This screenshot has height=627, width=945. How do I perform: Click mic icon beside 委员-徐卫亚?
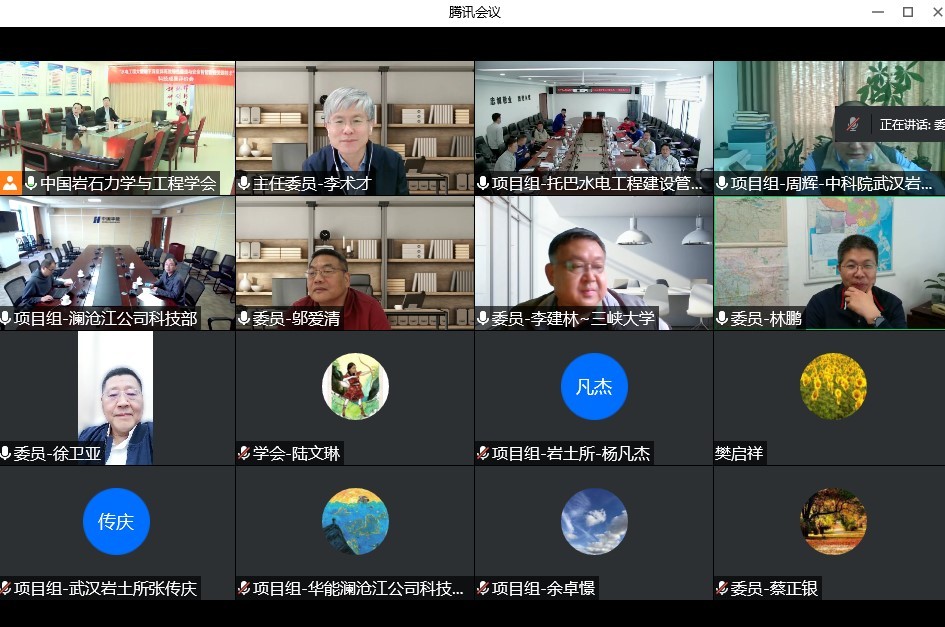click(6, 454)
